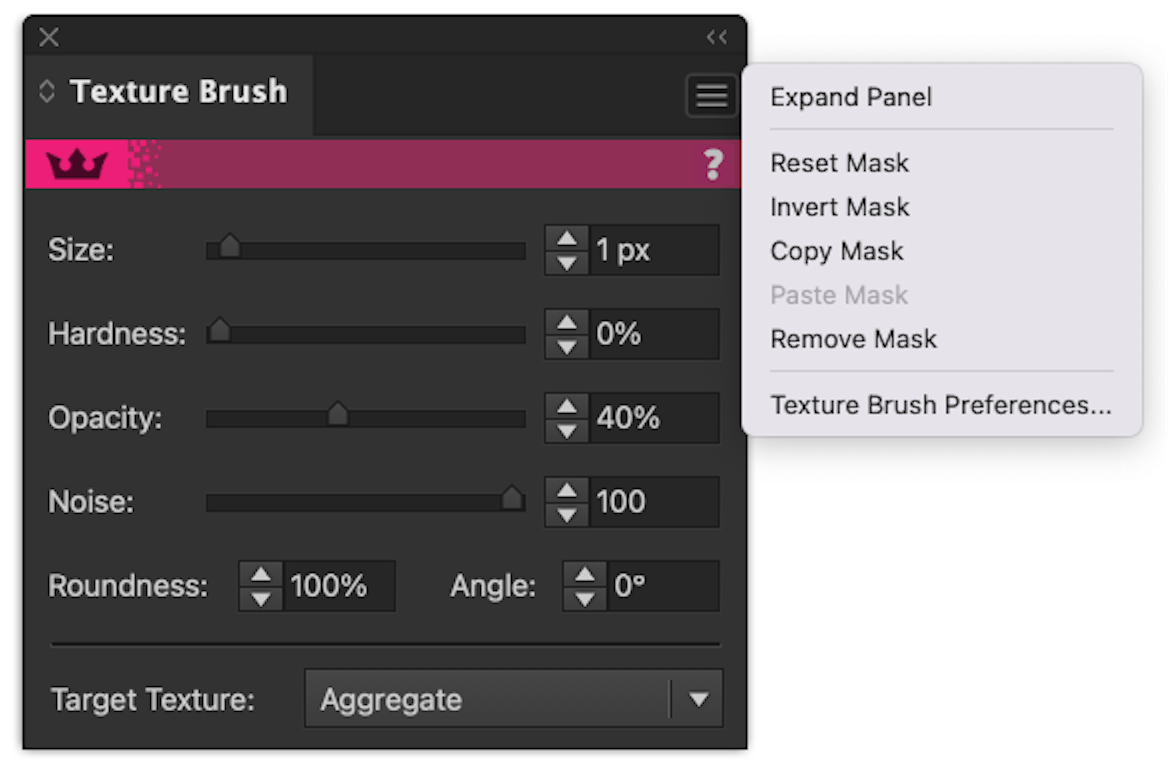Click the up arrow on the Size stepper
The image size is (1170, 770).
point(566,239)
